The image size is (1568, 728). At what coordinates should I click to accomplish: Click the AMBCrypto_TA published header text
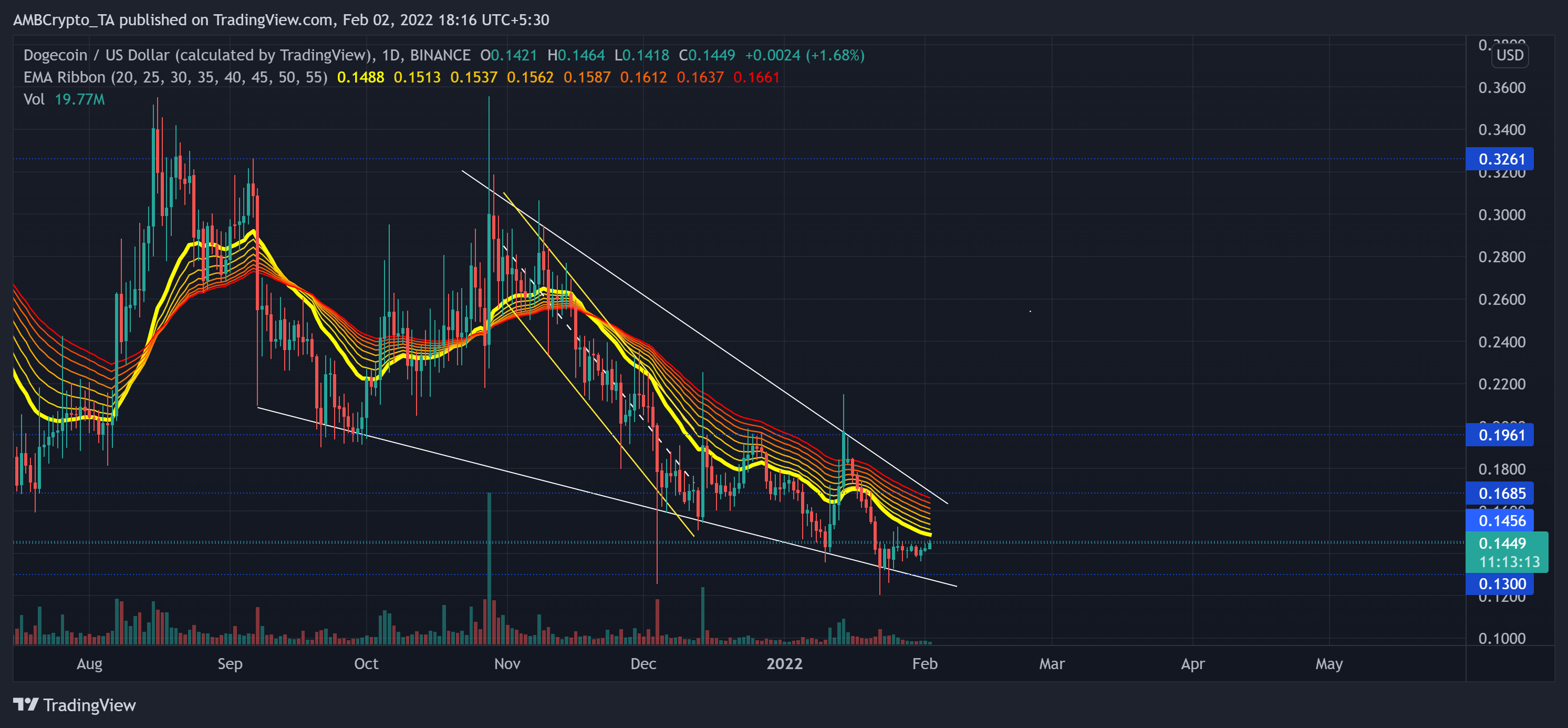click(281, 20)
